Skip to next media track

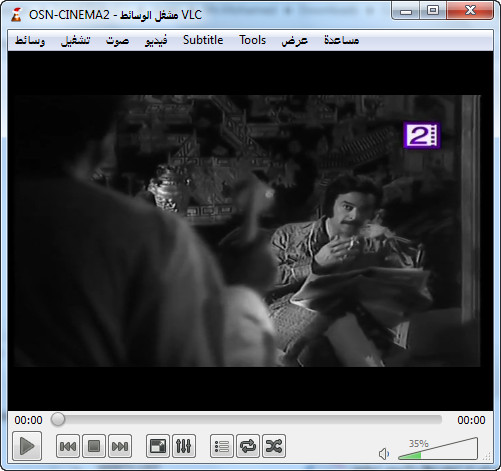coord(120,446)
